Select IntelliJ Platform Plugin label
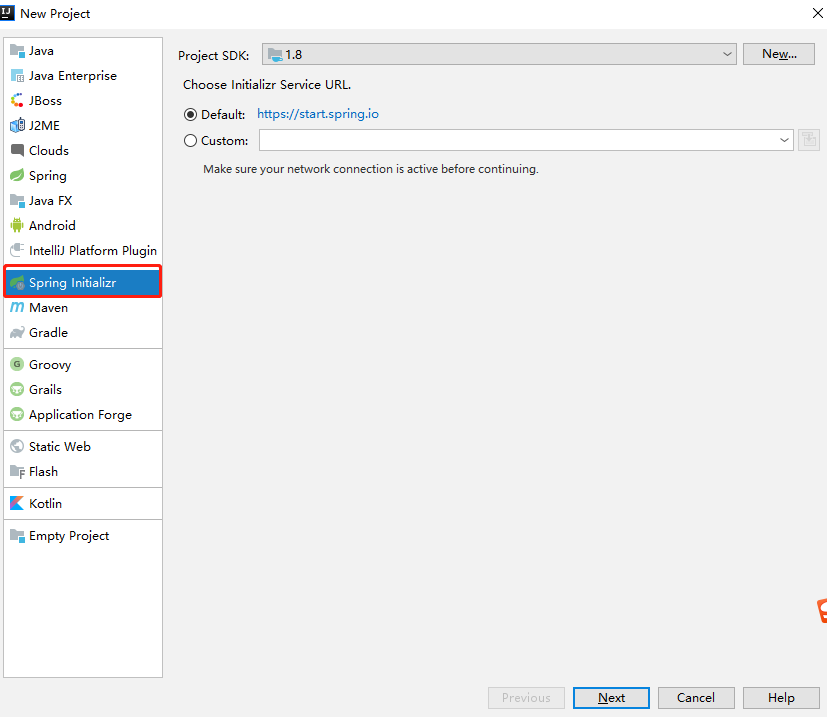Image resolution: width=827 pixels, height=717 pixels. pyautogui.click(x=93, y=251)
